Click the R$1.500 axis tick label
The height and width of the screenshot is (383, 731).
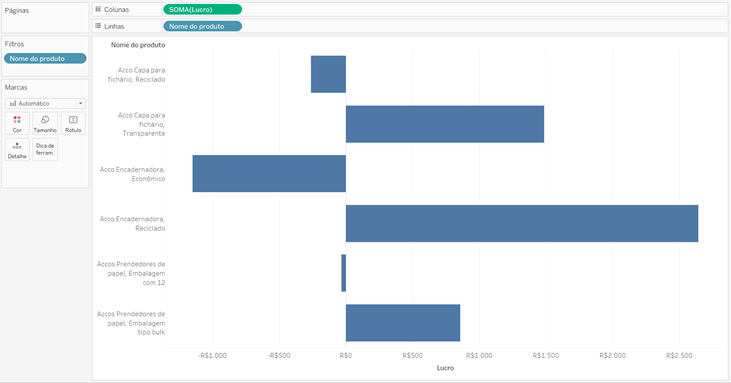click(546, 356)
